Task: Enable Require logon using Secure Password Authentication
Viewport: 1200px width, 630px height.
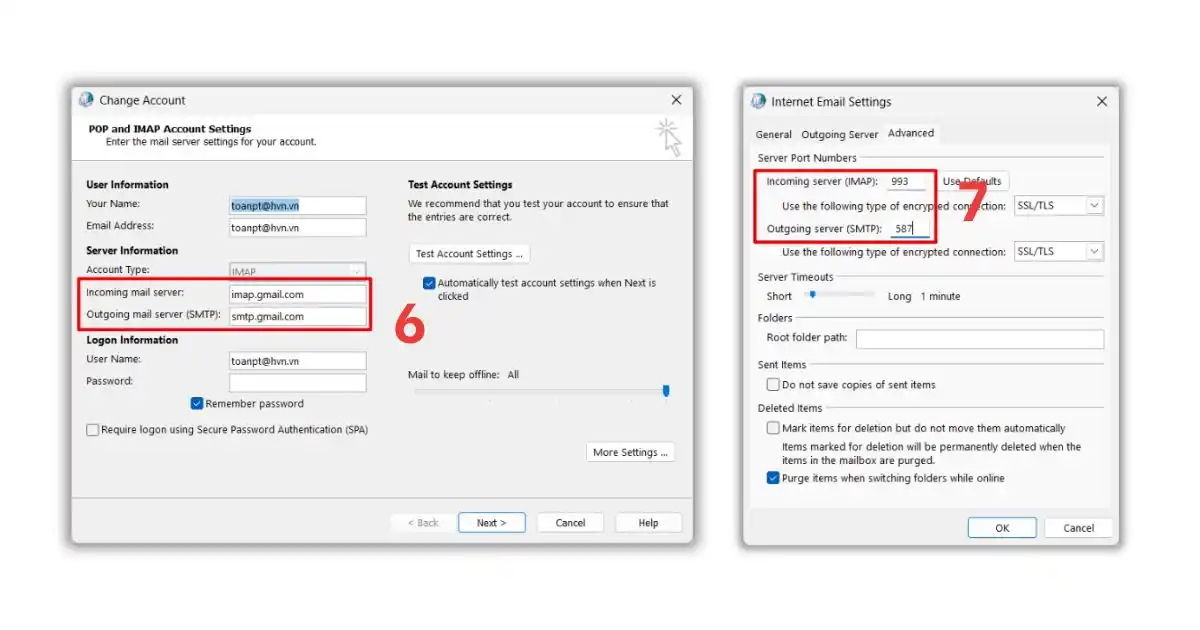Action: pos(93,430)
